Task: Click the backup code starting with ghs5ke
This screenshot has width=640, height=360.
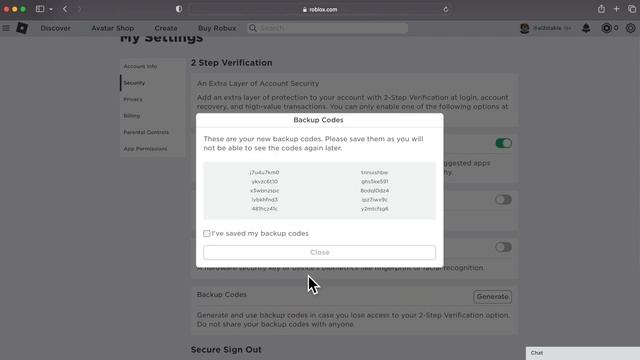Action: pyautogui.click(x=375, y=182)
